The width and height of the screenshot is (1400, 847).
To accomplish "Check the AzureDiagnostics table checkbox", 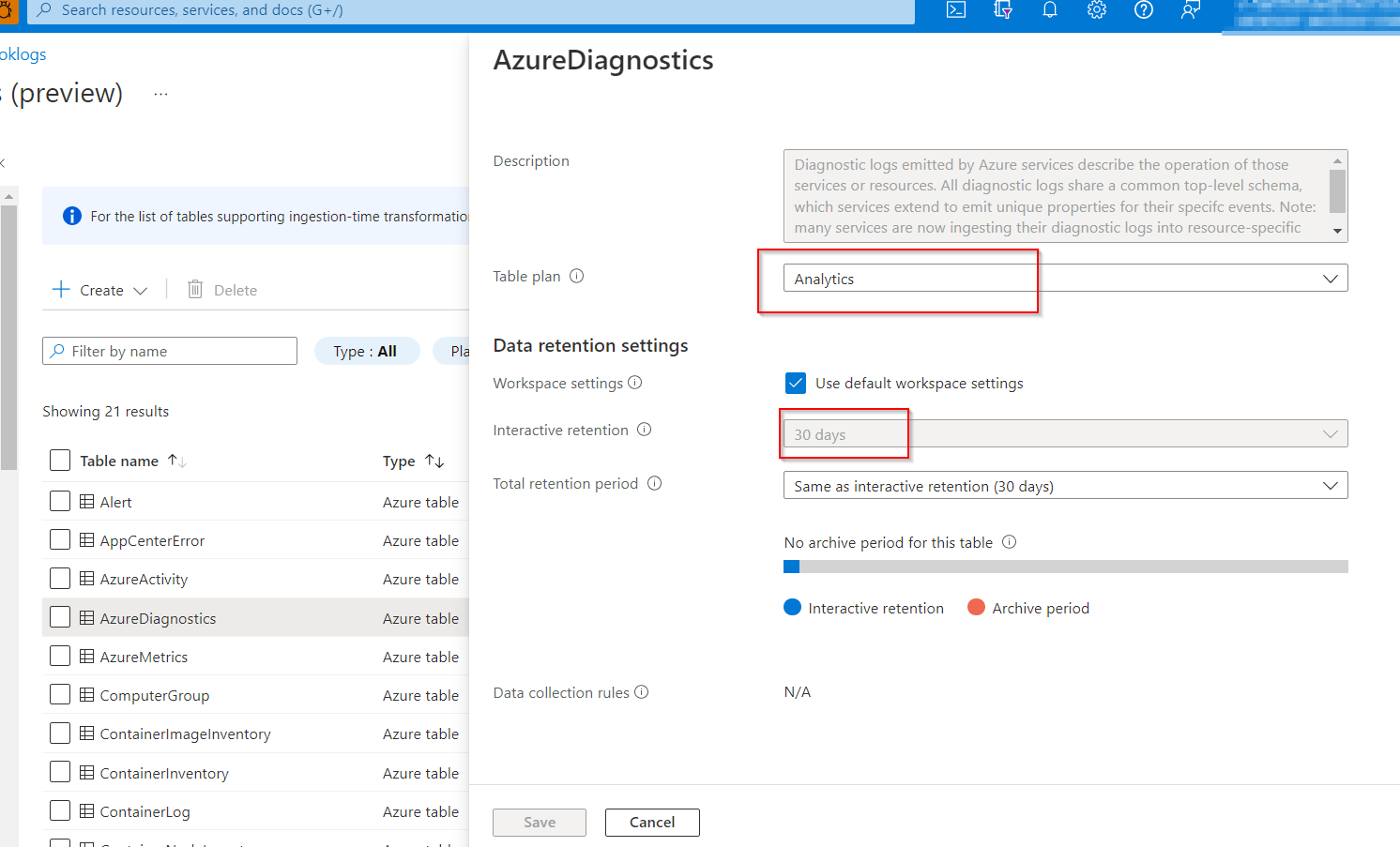I will click(x=60, y=616).
